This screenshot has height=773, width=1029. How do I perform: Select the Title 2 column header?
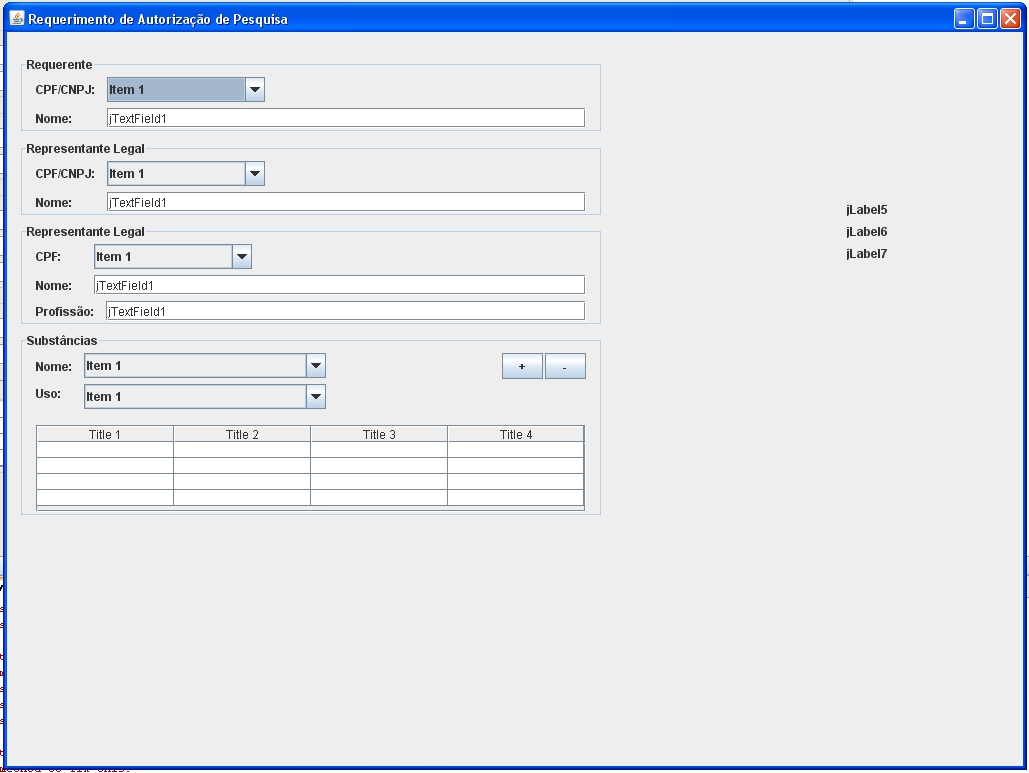click(x=242, y=434)
